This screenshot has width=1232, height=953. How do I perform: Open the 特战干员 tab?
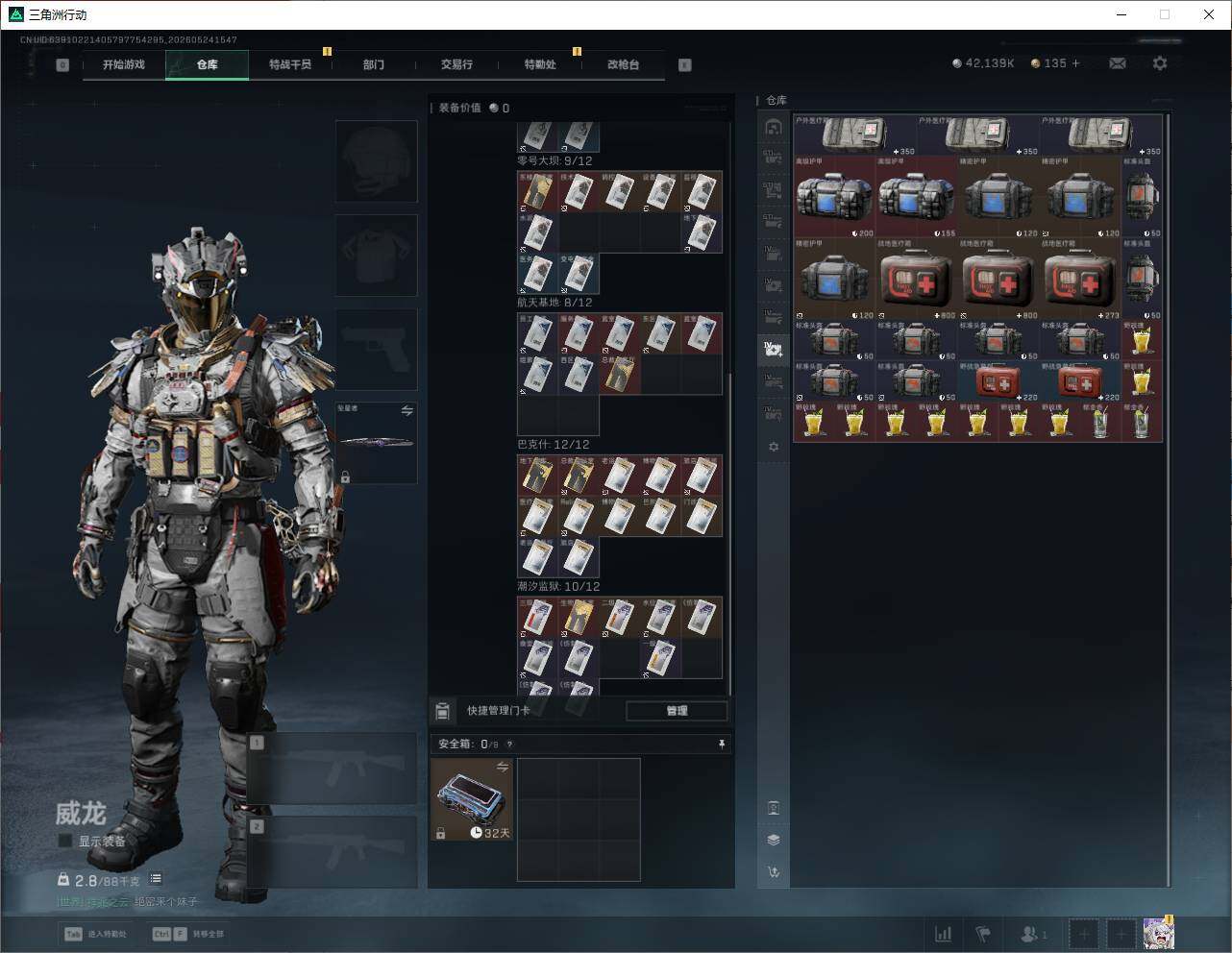pos(290,64)
